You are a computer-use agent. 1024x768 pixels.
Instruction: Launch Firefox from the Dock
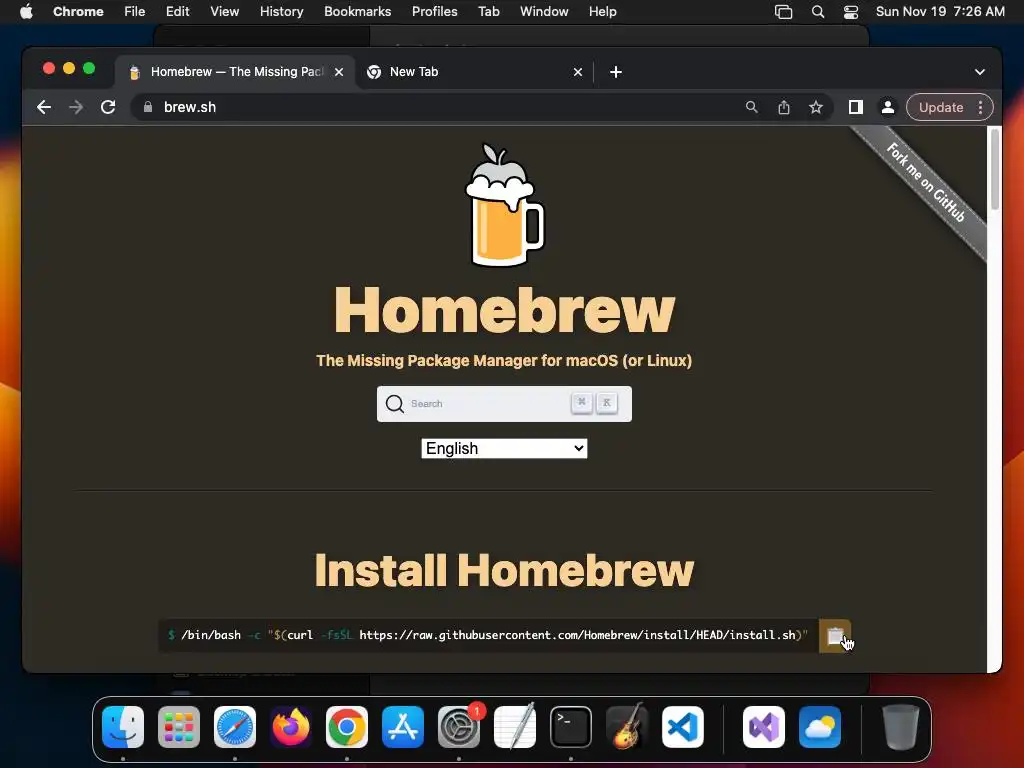[x=291, y=727]
